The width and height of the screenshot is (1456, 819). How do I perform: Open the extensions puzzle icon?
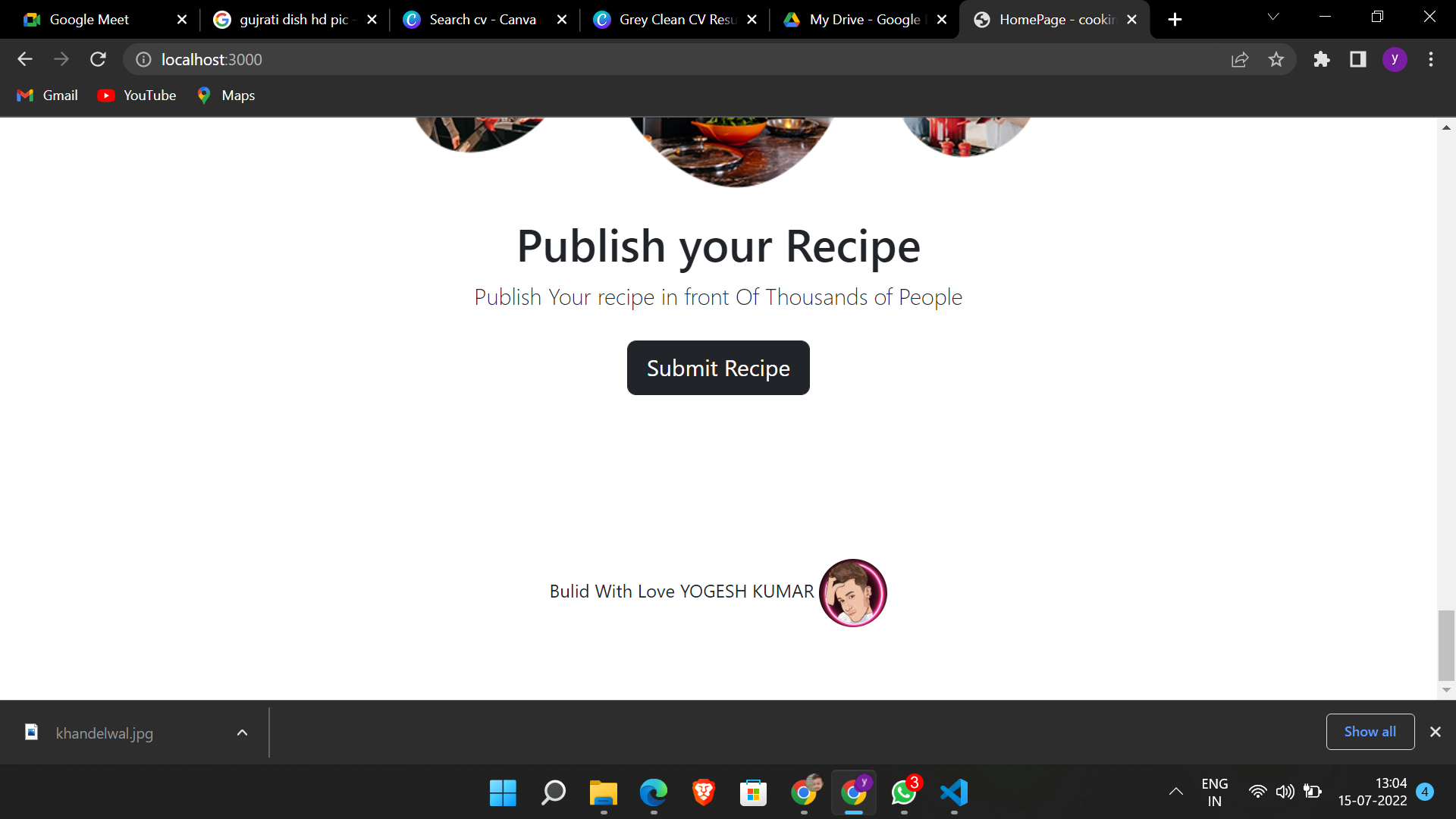click(x=1322, y=59)
